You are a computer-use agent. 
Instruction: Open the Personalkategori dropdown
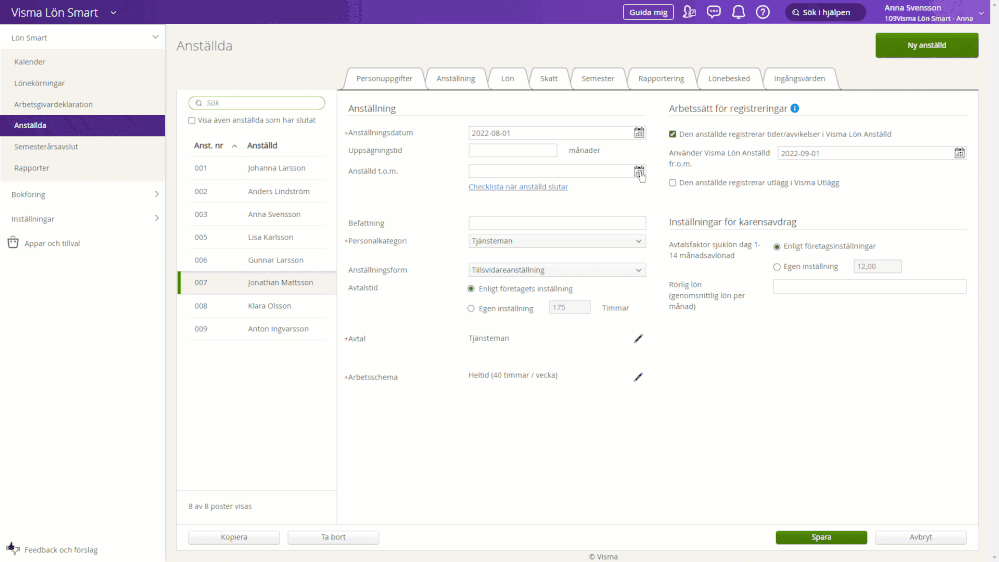[x=557, y=241]
